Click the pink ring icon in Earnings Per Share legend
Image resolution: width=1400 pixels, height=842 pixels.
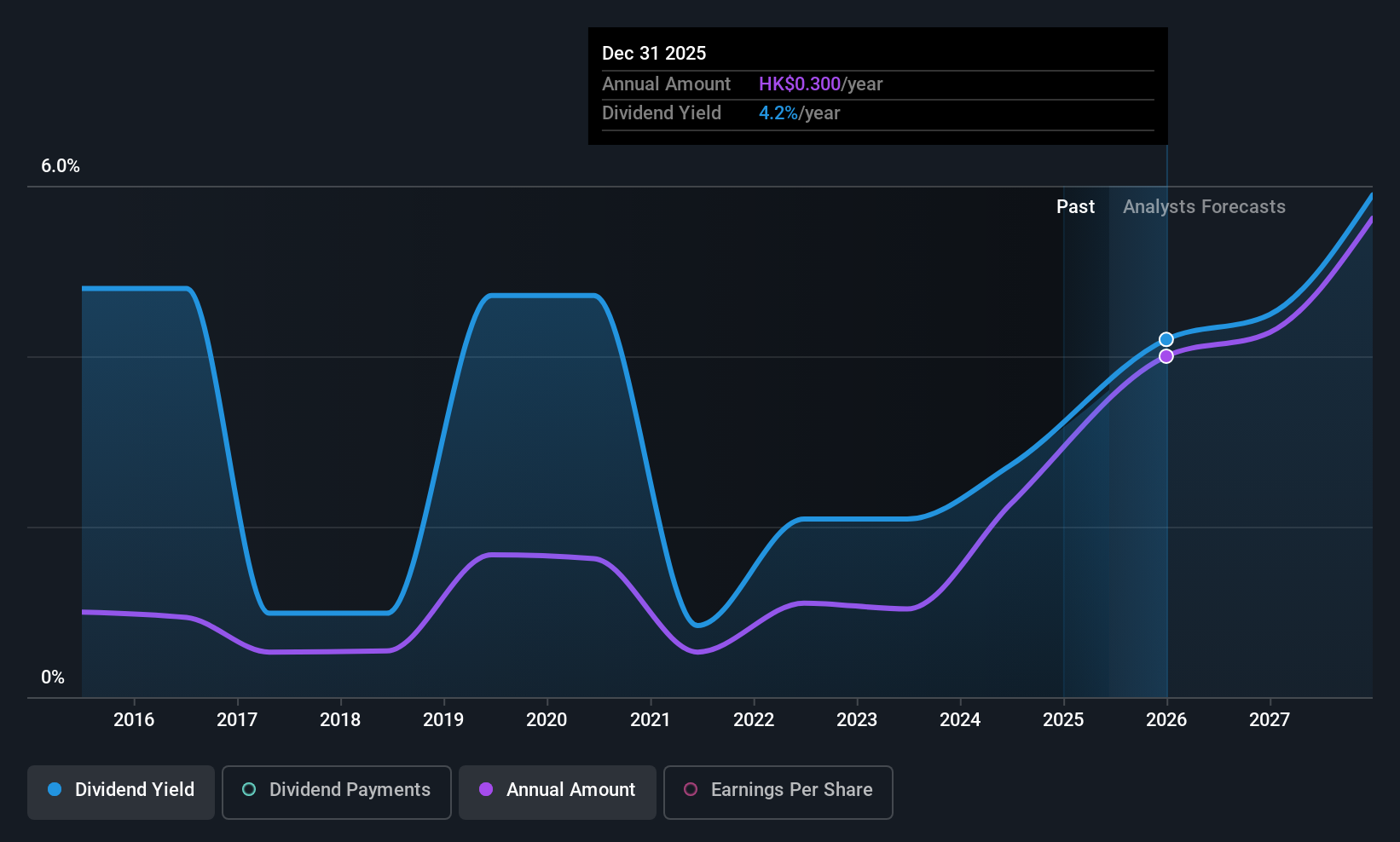pyautogui.click(x=691, y=789)
